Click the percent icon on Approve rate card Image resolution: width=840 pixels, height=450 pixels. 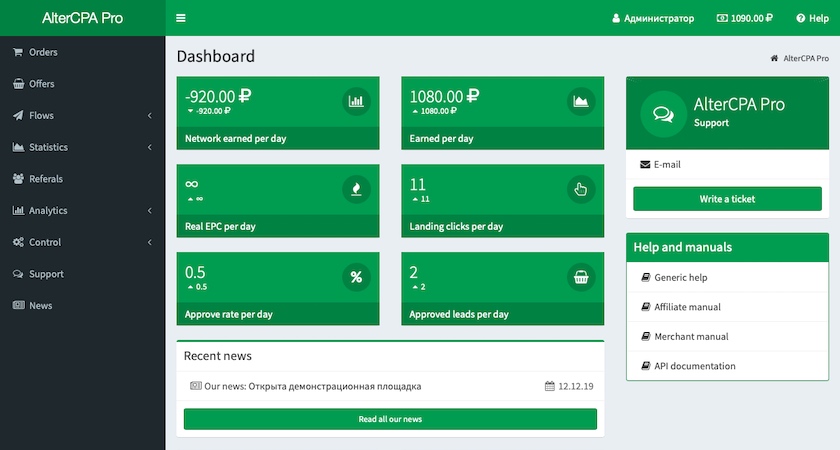(355, 276)
